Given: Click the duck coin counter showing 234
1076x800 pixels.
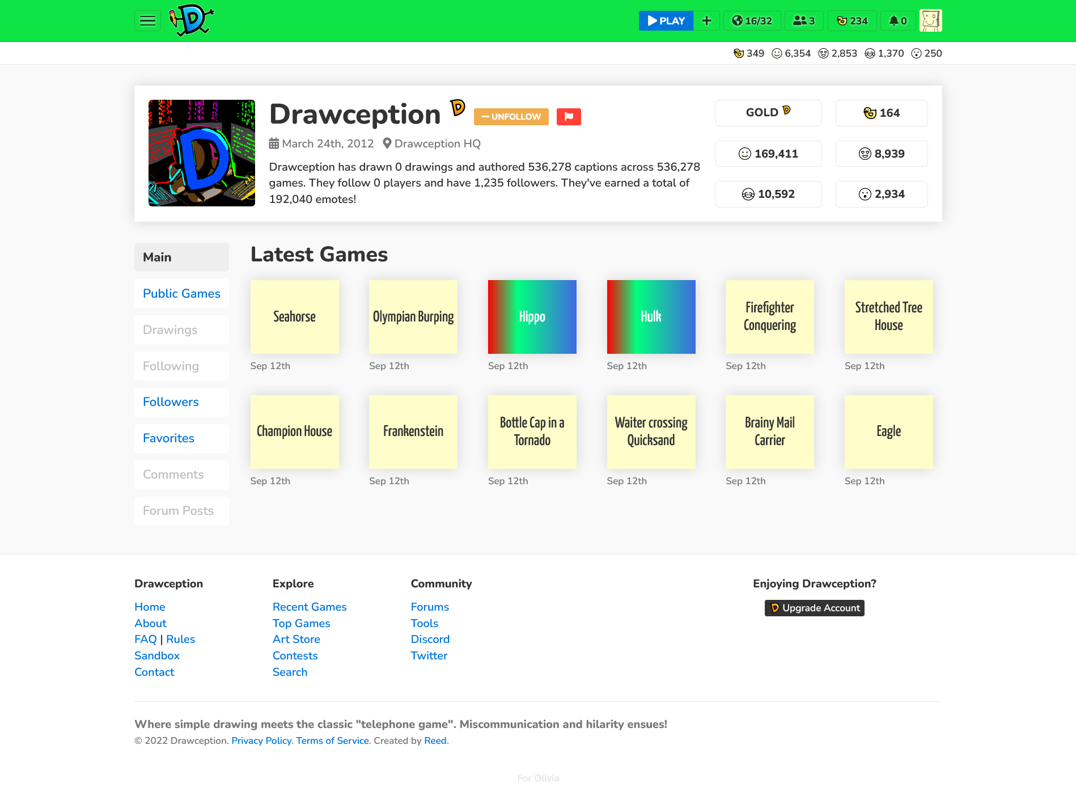Looking at the screenshot, I should coord(851,20).
